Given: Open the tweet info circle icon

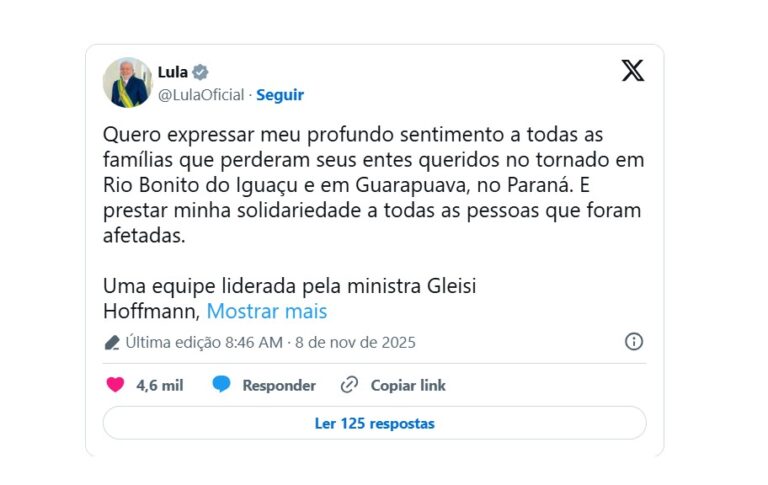Looking at the screenshot, I should pos(633,342).
